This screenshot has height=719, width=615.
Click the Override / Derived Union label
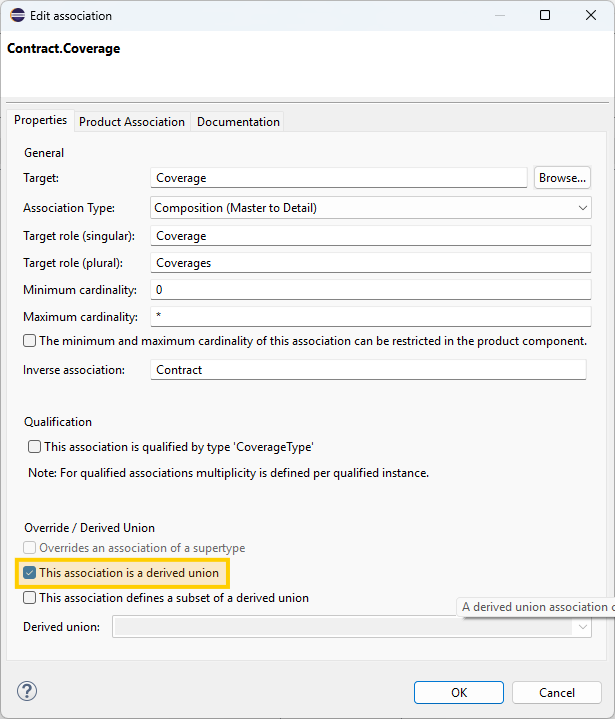[x=89, y=528]
